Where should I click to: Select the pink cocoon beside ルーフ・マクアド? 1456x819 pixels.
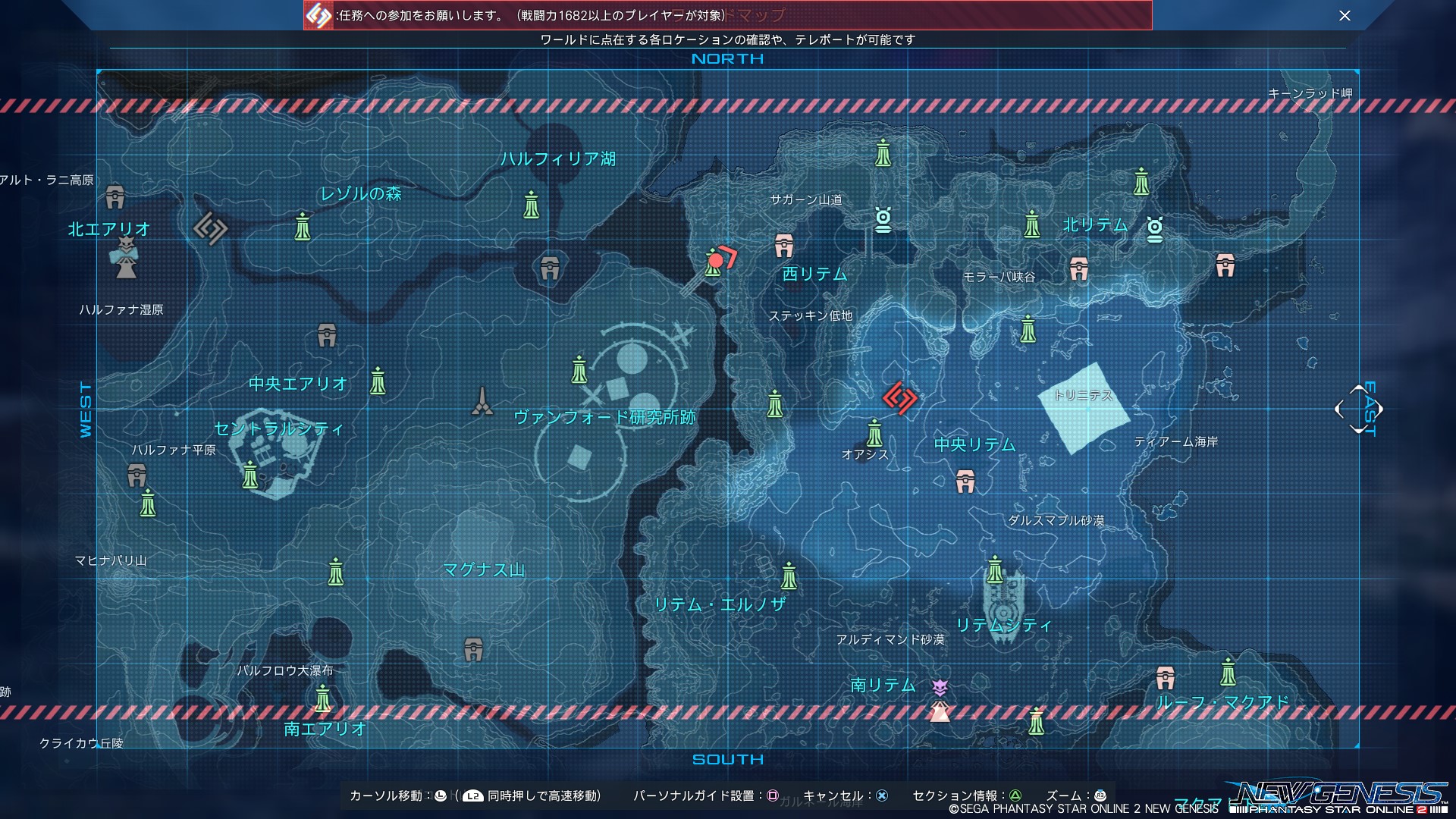[x=1166, y=677]
